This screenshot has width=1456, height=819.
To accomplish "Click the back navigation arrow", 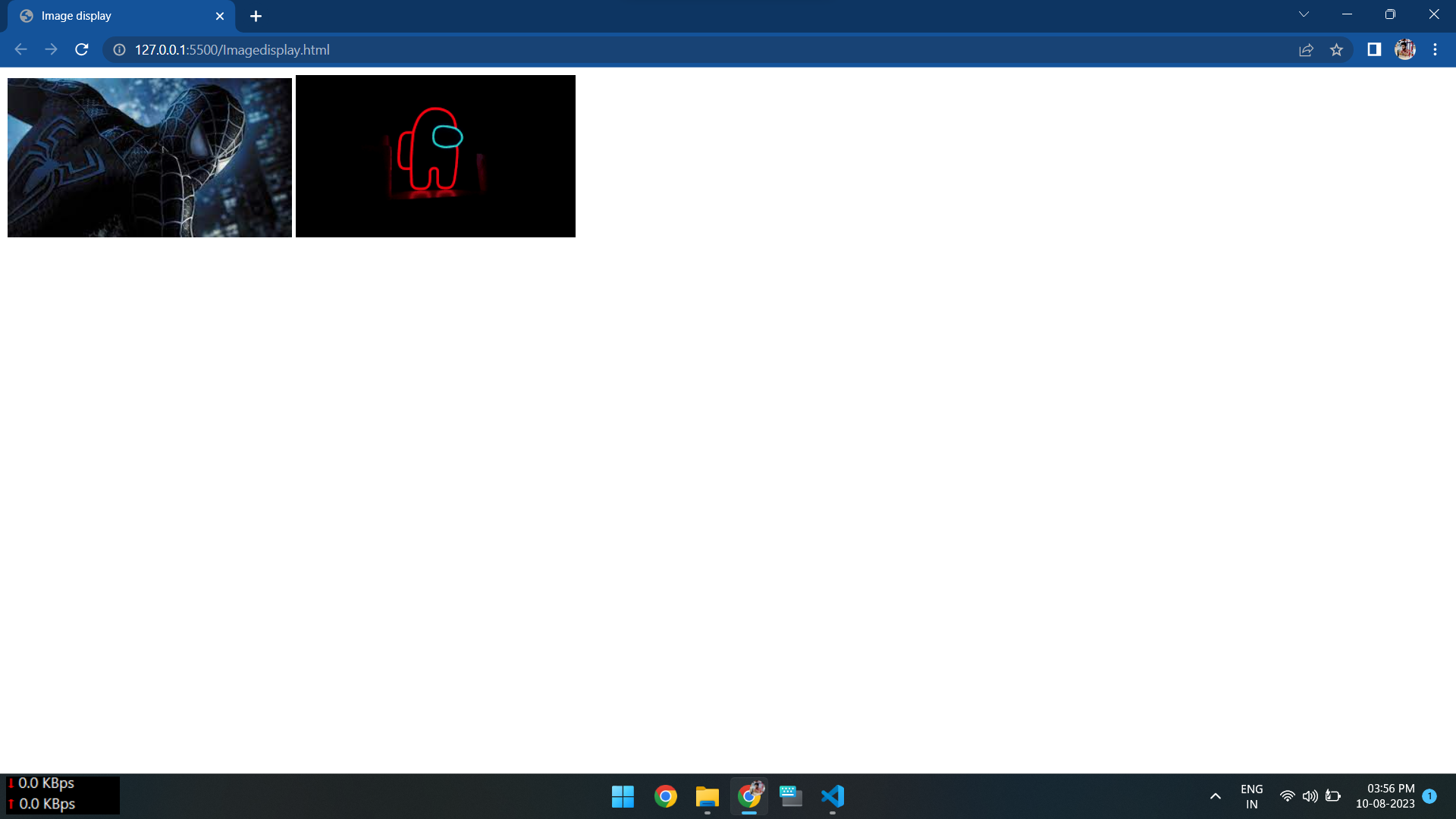I will click(x=20, y=49).
